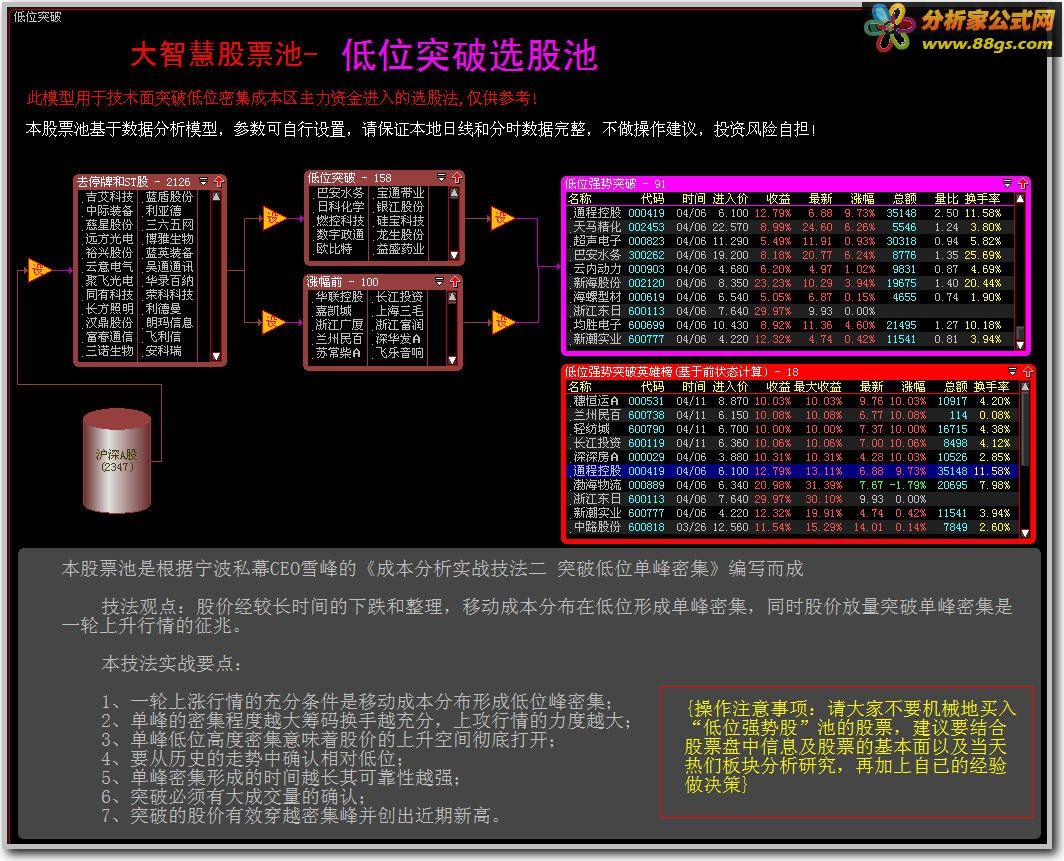This screenshot has width=1064, height=861.
Task: Click the red up-arrow on the 去停牌和ST股 header
Action: (x=218, y=182)
